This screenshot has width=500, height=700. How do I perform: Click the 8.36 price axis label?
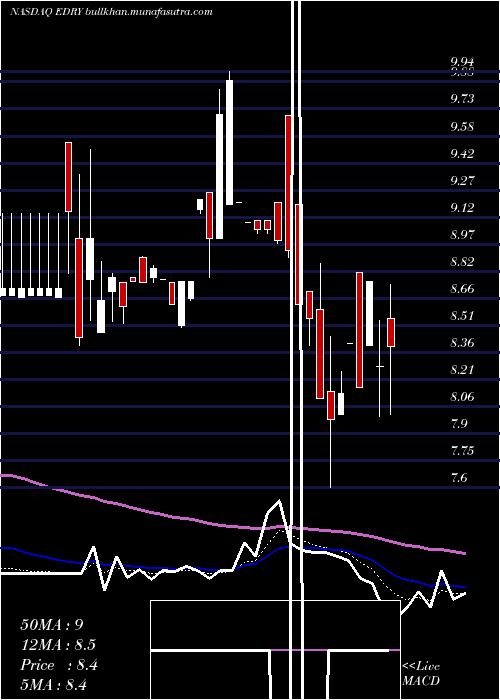point(462,343)
